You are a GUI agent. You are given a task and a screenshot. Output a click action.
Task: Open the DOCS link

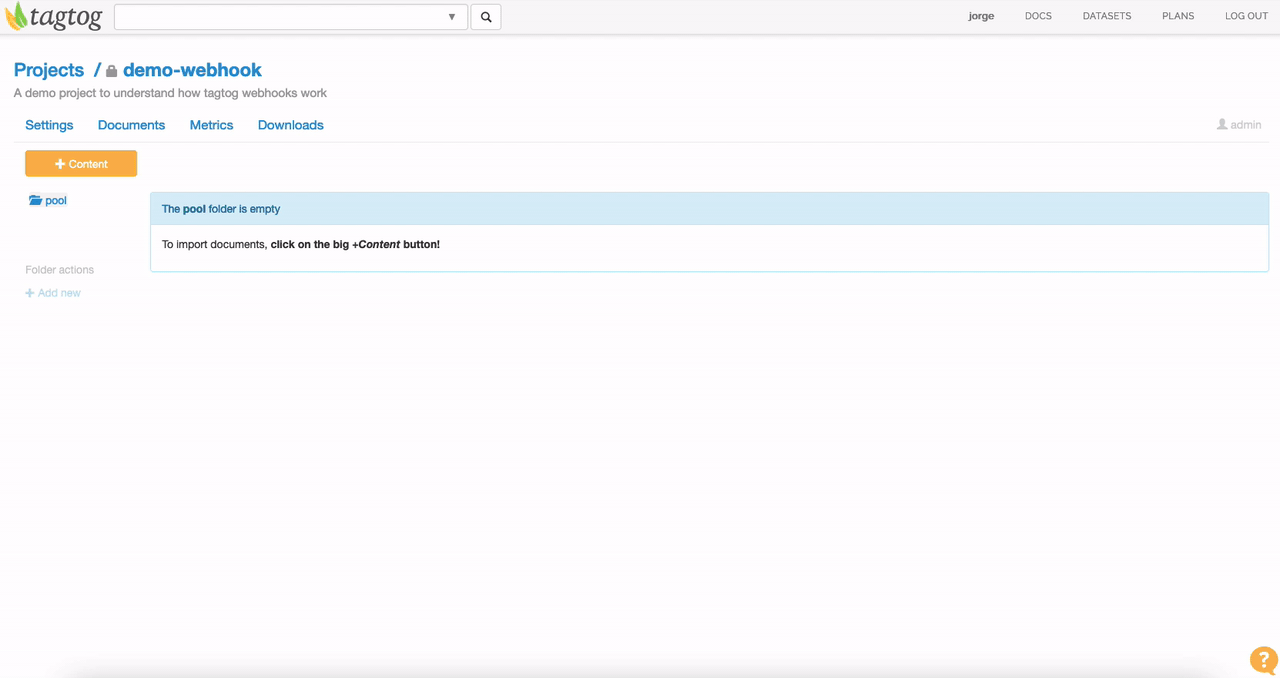click(x=1038, y=16)
